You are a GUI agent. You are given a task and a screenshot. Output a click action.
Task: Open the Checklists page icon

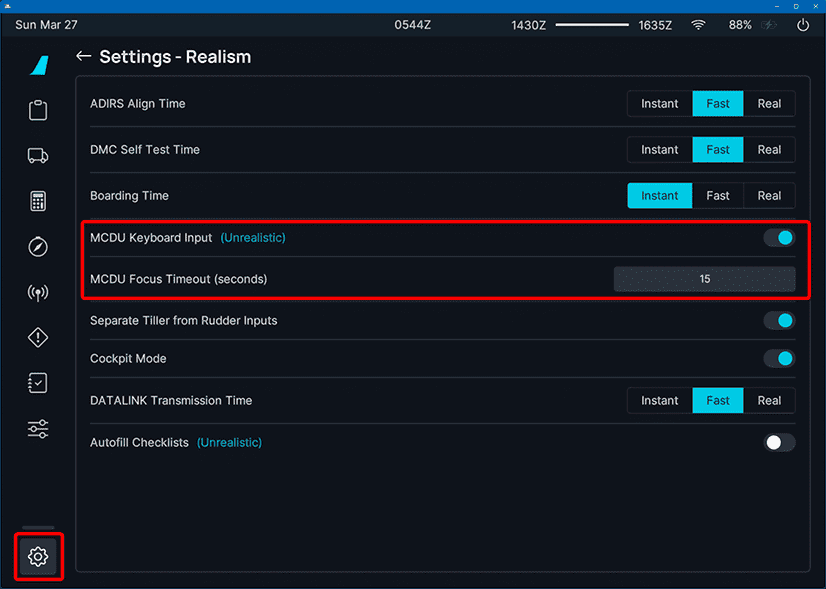coord(38,383)
